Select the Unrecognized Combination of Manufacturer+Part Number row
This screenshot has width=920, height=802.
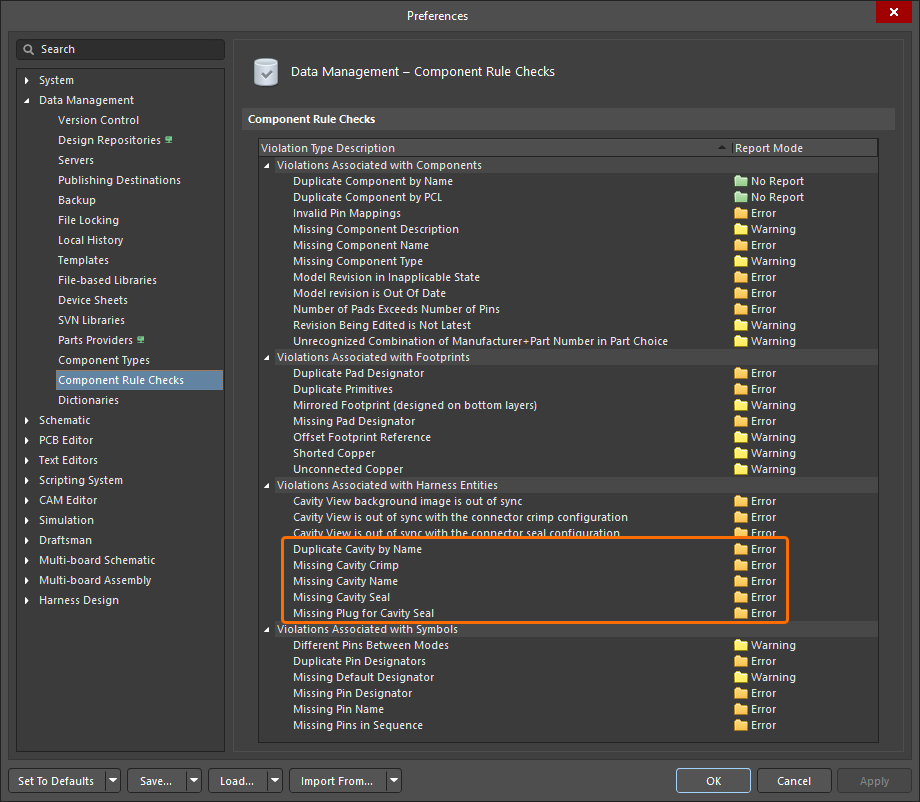click(x=568, y=341)
